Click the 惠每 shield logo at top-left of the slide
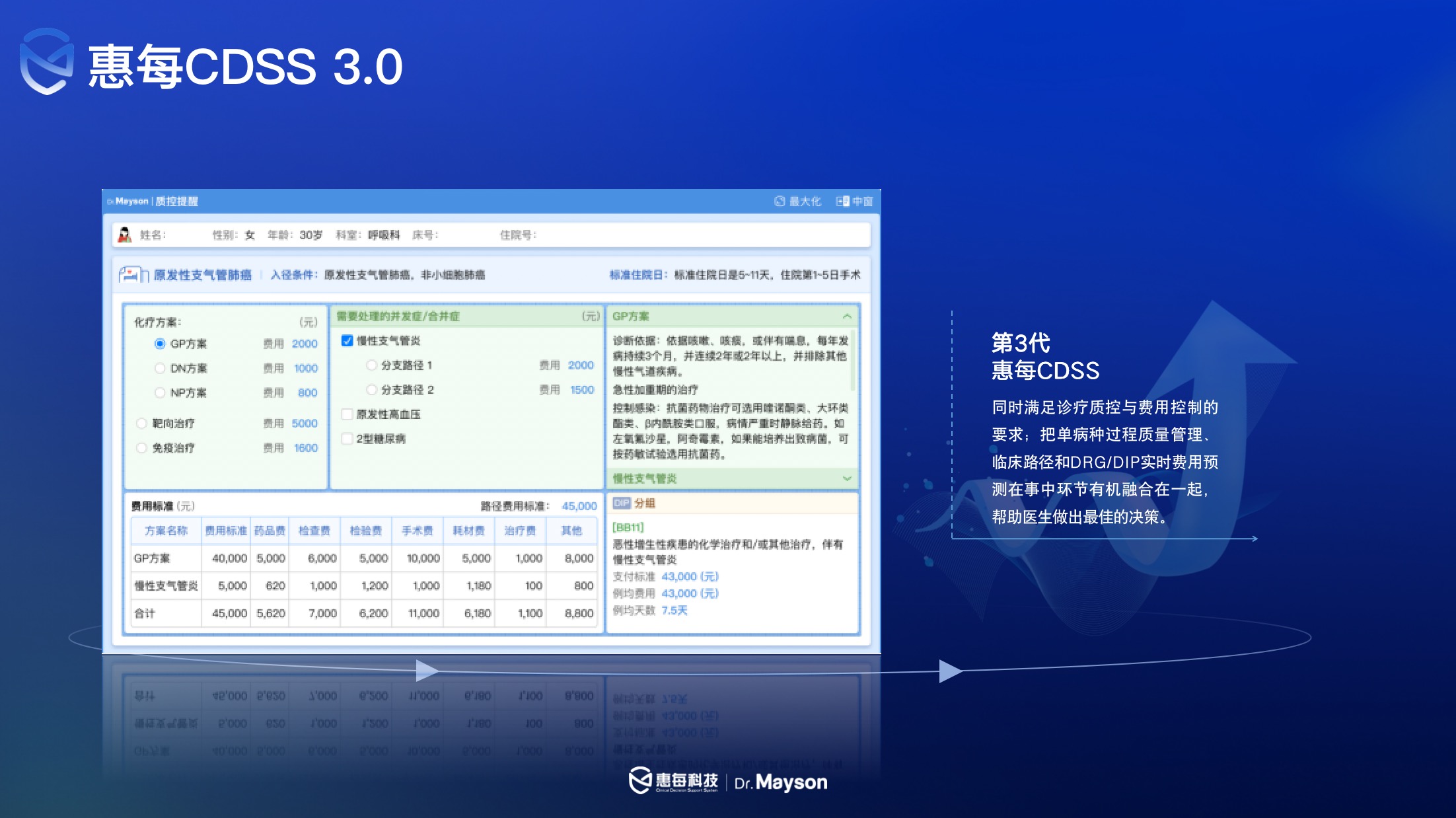The width and height of the screenshot is (1456, 818). tap(46, 61)
